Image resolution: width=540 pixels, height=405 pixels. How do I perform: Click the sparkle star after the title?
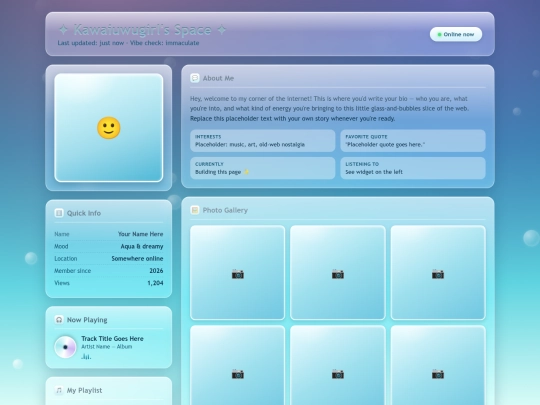(x=222, y=30)
